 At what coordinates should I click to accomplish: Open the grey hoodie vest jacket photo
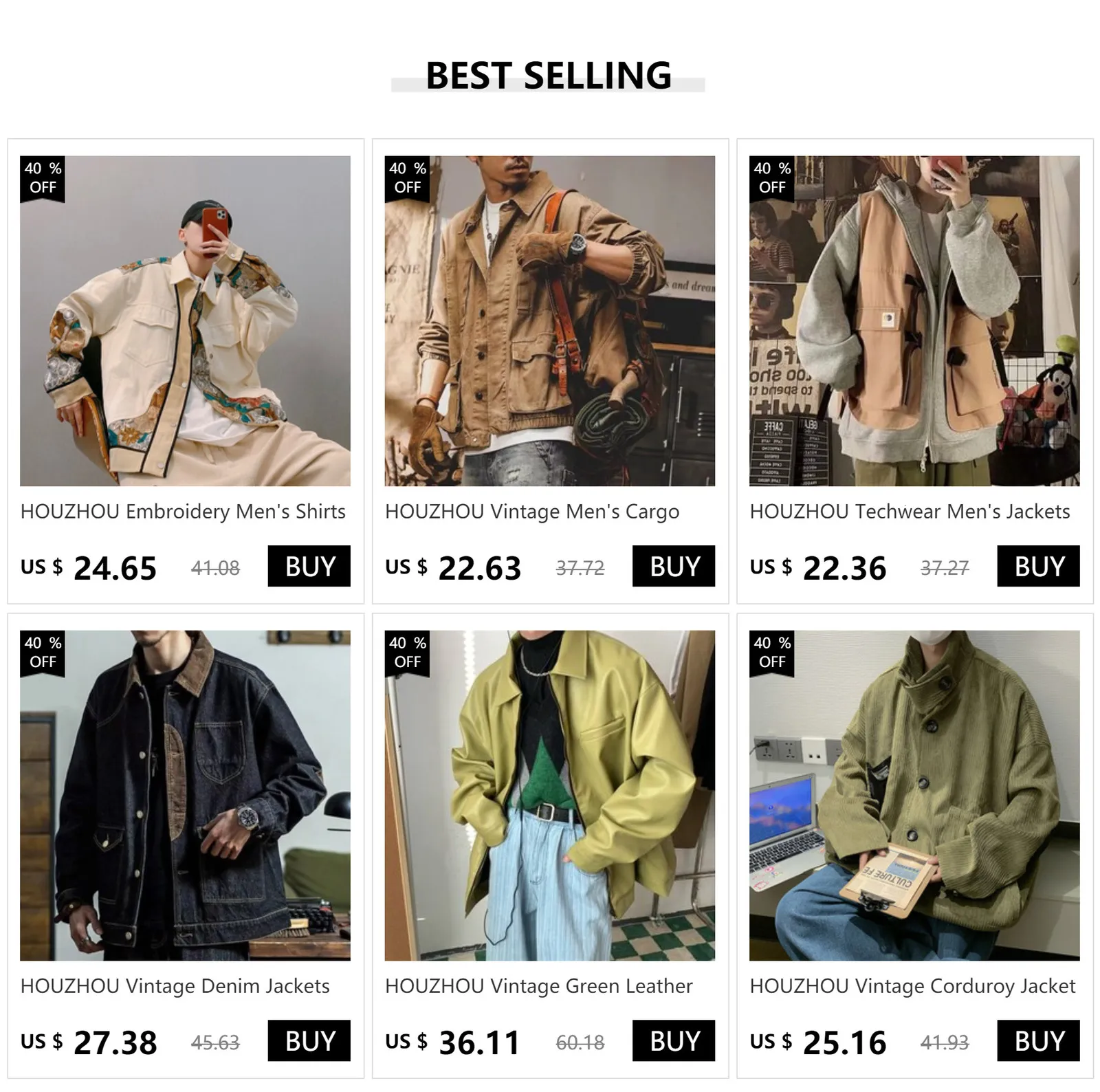point(914,321)
